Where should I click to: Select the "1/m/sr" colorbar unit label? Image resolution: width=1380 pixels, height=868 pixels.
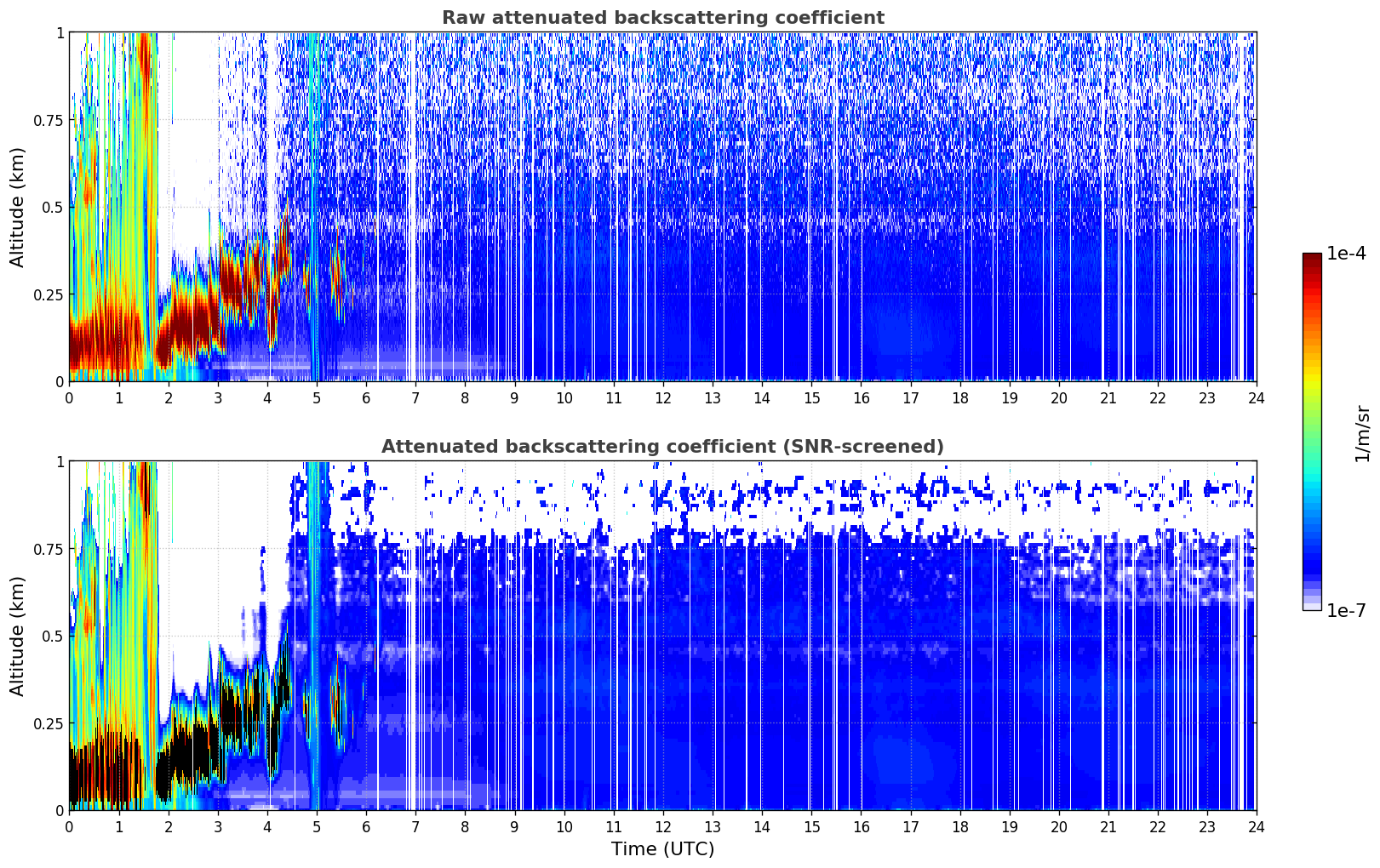1362,432
